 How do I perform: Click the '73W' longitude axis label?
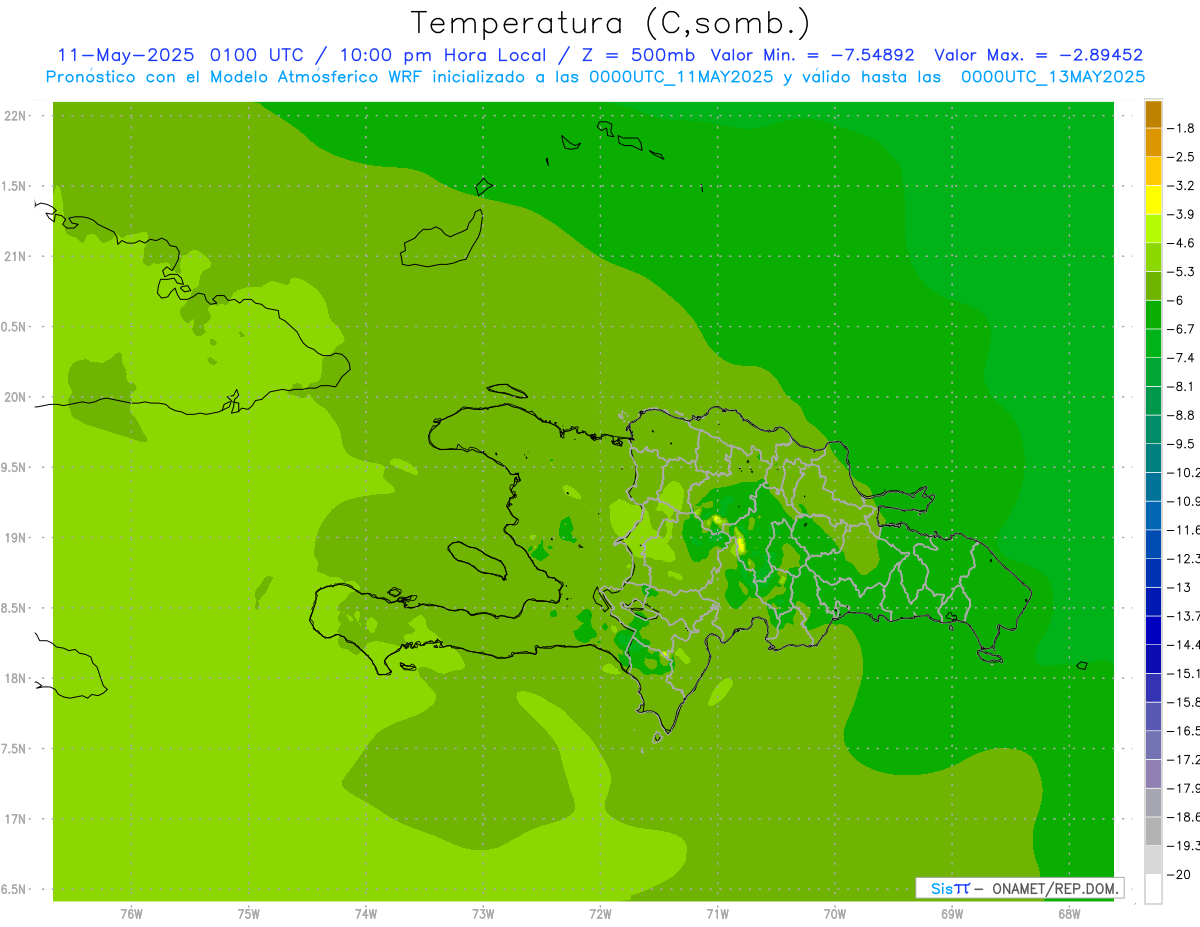click(483, 914)
